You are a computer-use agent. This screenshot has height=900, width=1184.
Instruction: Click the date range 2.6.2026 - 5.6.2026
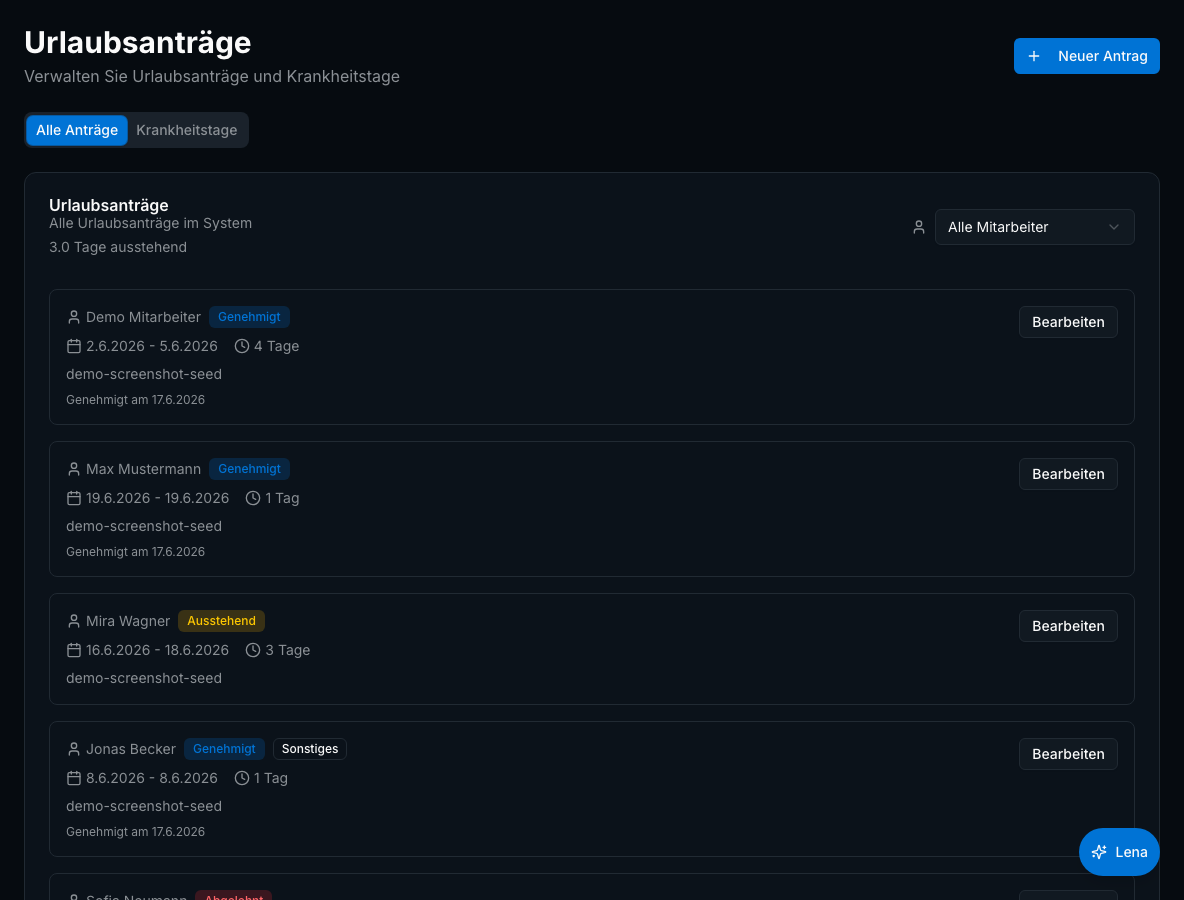[x=152, y=346]
